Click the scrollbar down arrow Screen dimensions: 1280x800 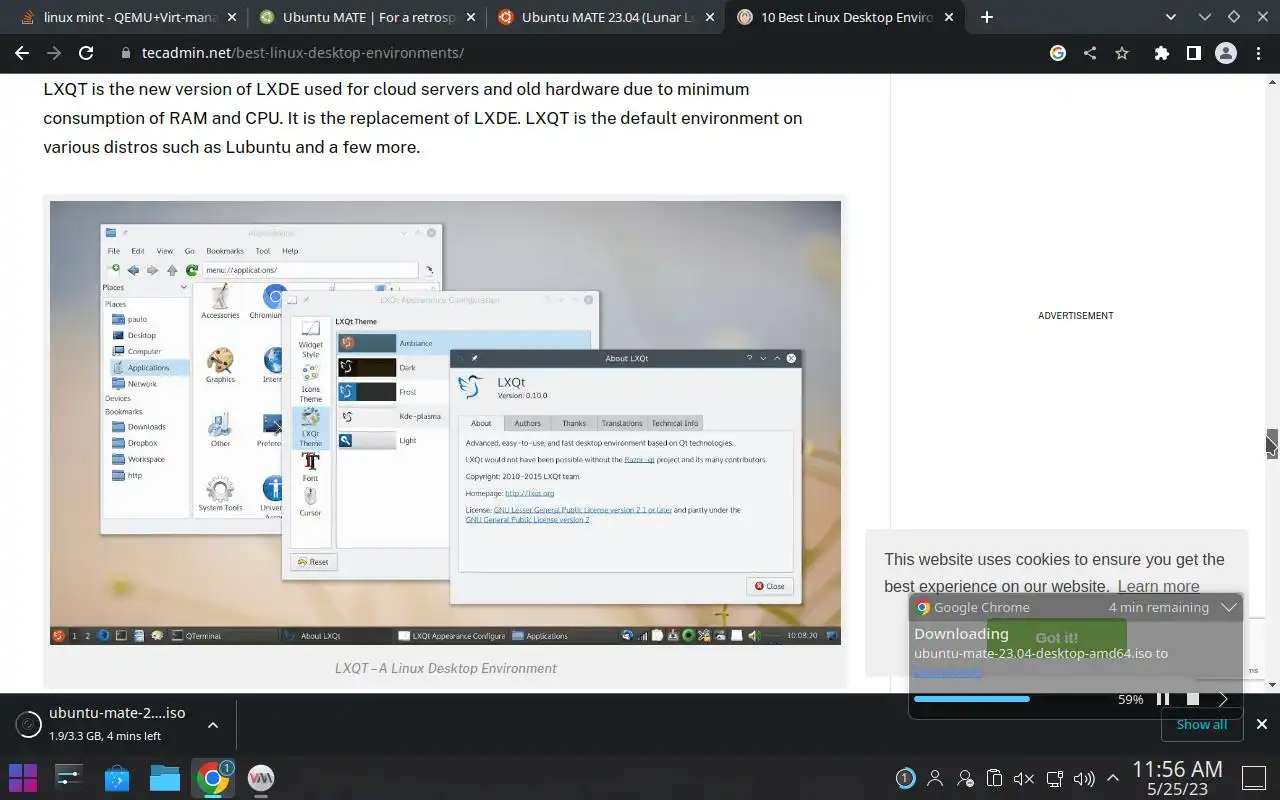(x=1272, y=685)
